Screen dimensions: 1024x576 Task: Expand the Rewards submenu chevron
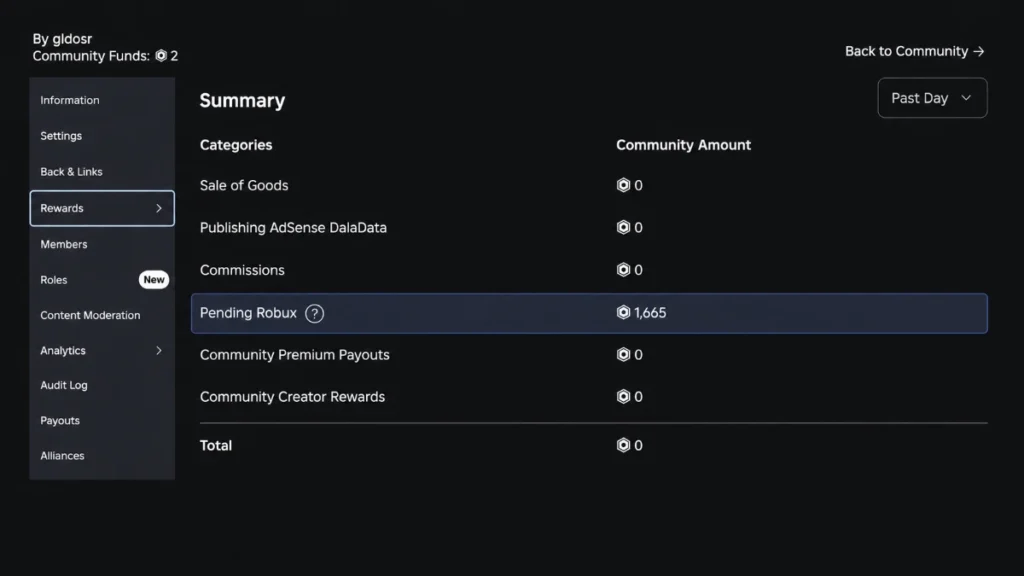(x=159, y=208)
